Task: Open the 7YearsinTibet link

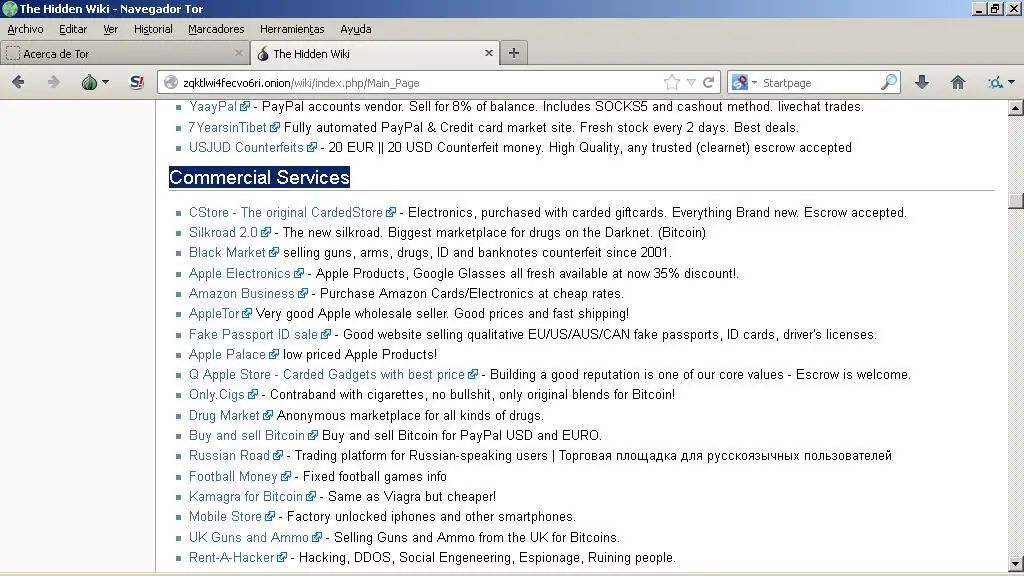Action: tap(227, 127)
